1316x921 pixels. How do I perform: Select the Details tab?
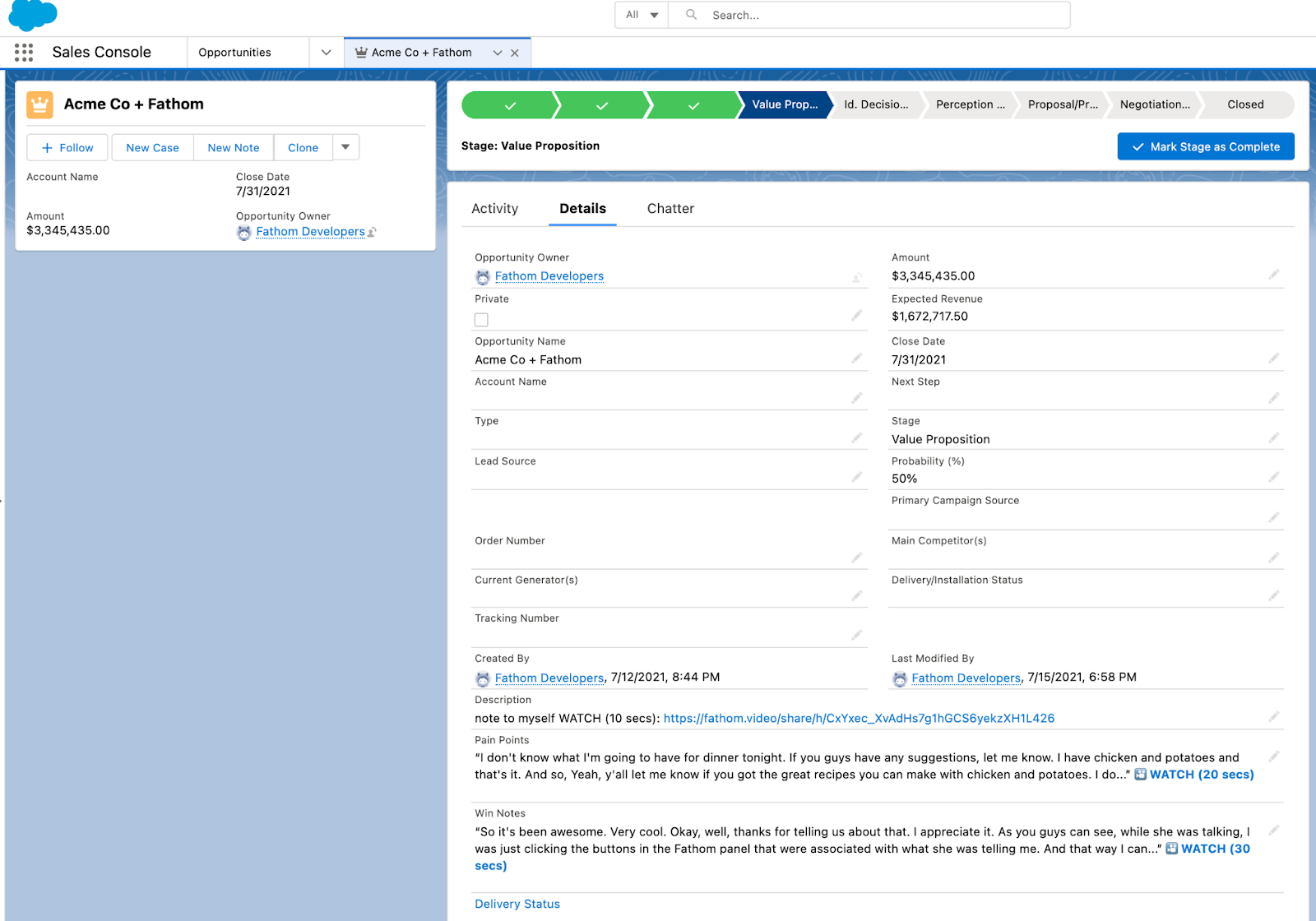click(x=582, y=209)
